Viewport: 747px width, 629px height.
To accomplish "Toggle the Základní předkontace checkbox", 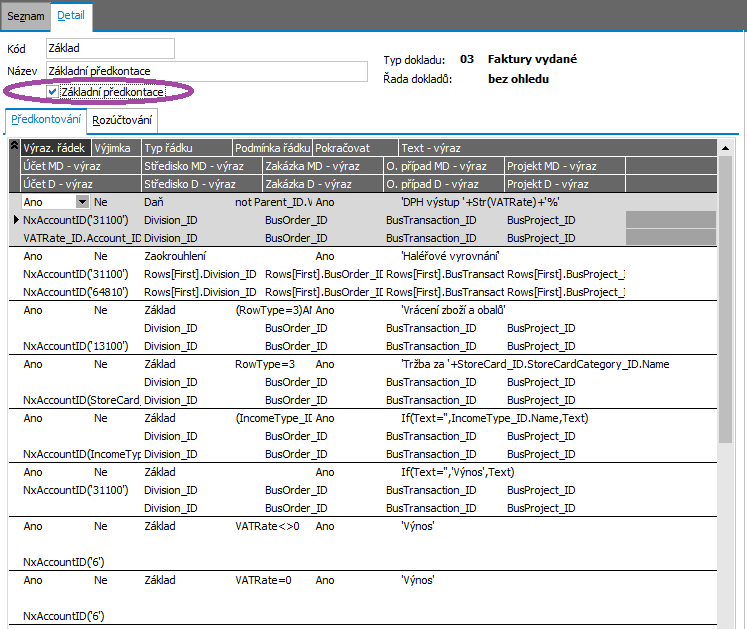I will click(53, 92).
